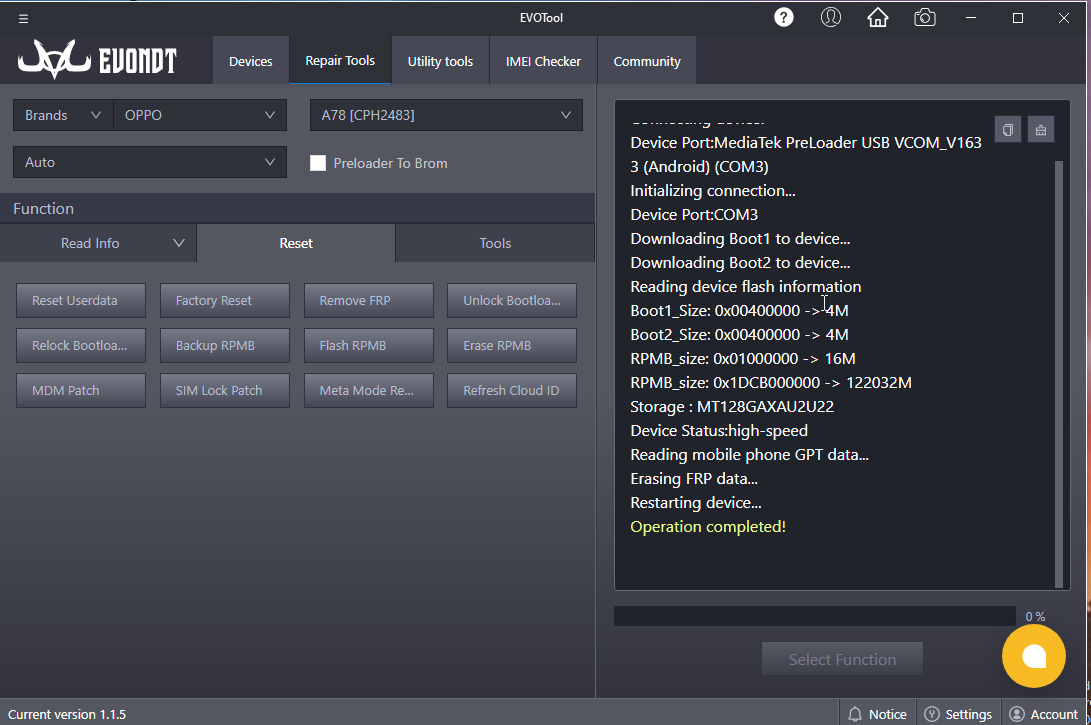Viewport: 1091px width, 725px height.
Task: Click the Operation completed! log line
Action: click(708, 527)
